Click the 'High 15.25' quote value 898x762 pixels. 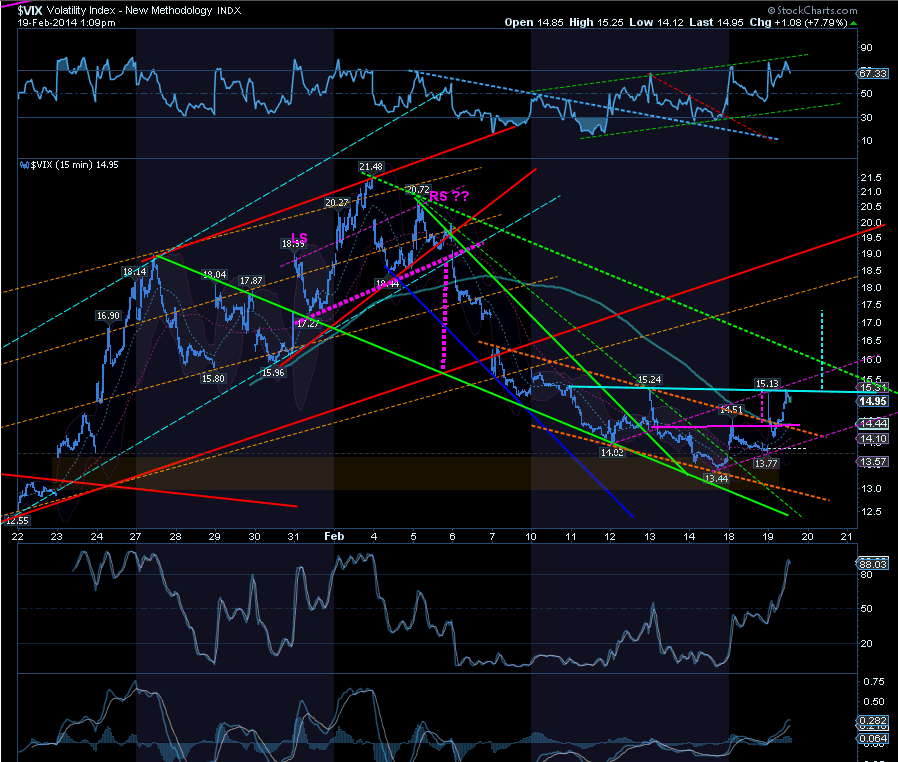pyautogui.click(x=596, y=22)
